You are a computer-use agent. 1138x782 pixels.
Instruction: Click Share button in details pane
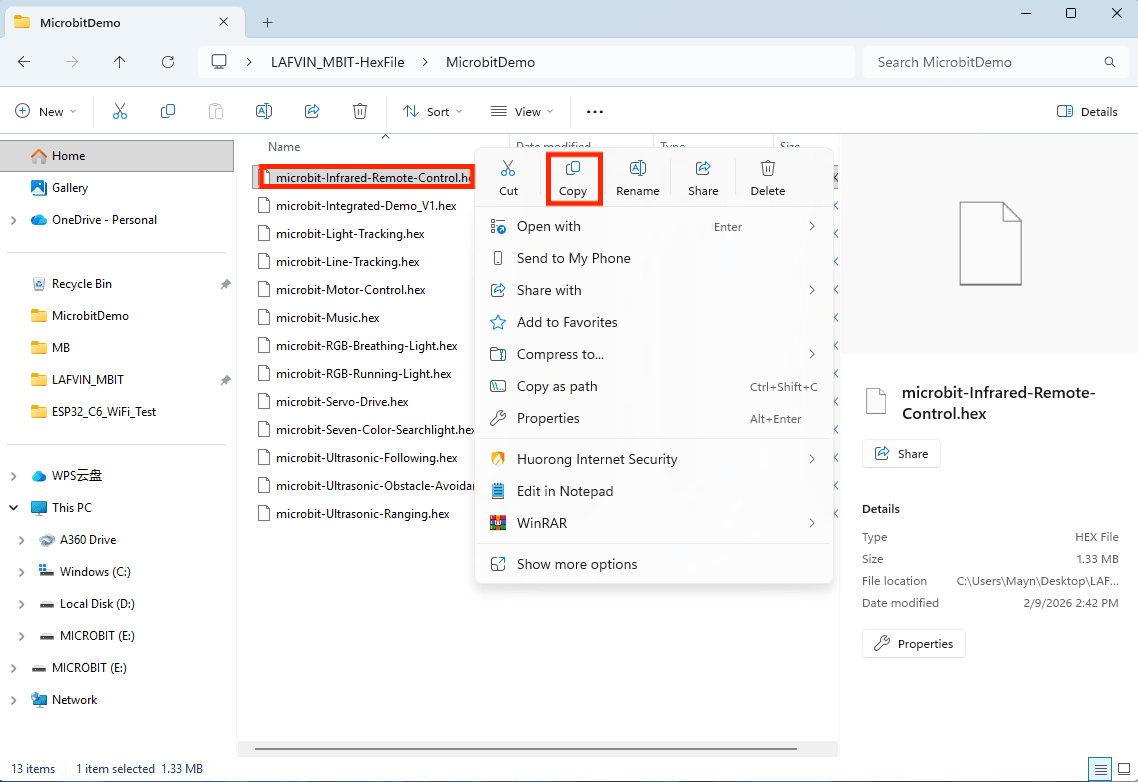pos(901,454)
